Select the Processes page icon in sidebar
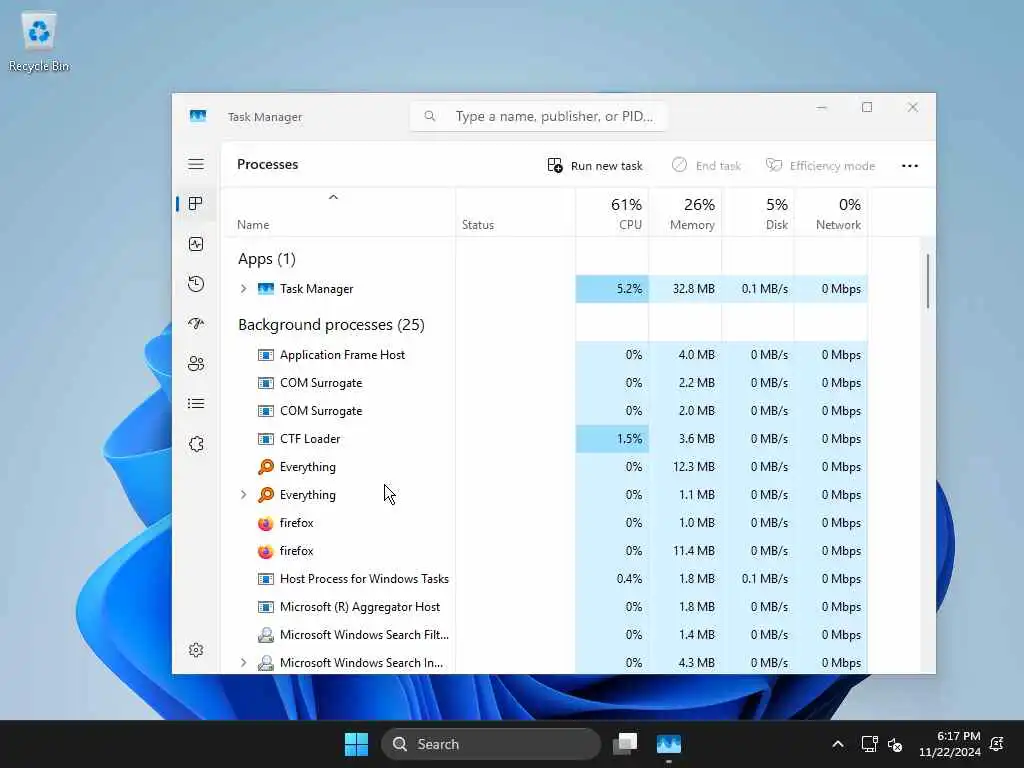Screen dimensions: 1024x768 click(195, 204)
